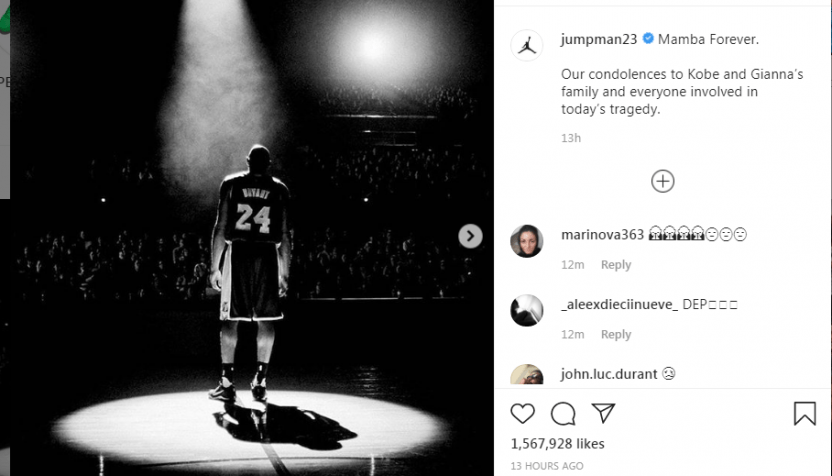Open the marinova363 username link
Image resolution: width=832 pixels, height=476 pixels.
click(x=602, y=235)
